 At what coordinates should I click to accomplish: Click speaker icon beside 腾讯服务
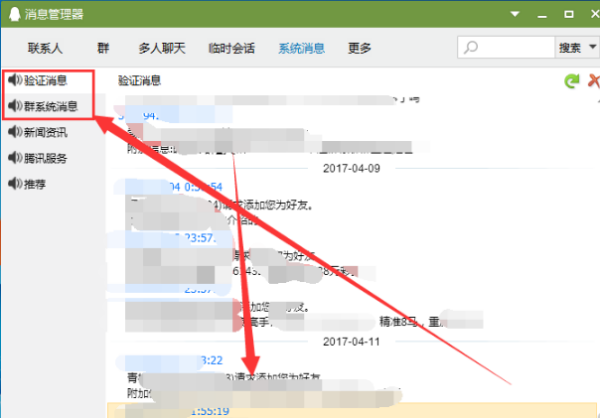pos(15,158)
